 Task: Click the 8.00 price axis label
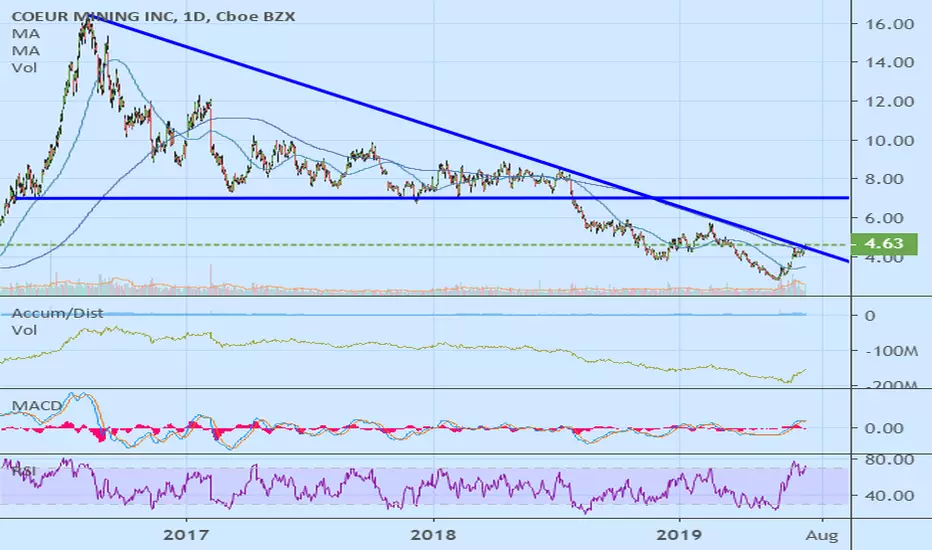pyautogui.click(x=883, y=179)
